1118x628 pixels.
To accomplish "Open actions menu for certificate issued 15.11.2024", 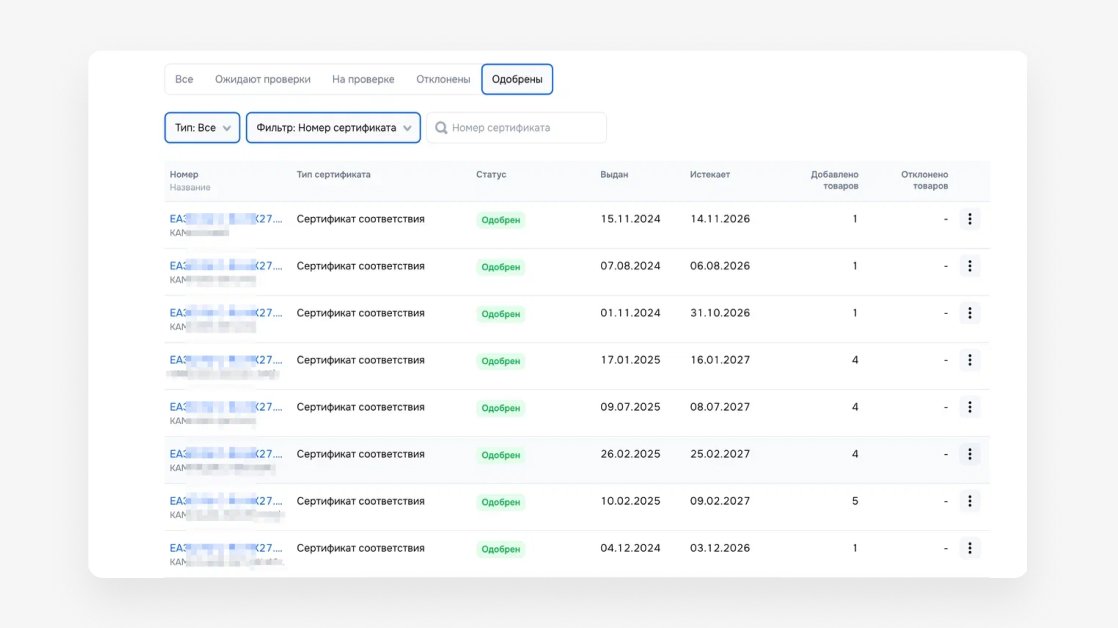I will pos(969,220).
